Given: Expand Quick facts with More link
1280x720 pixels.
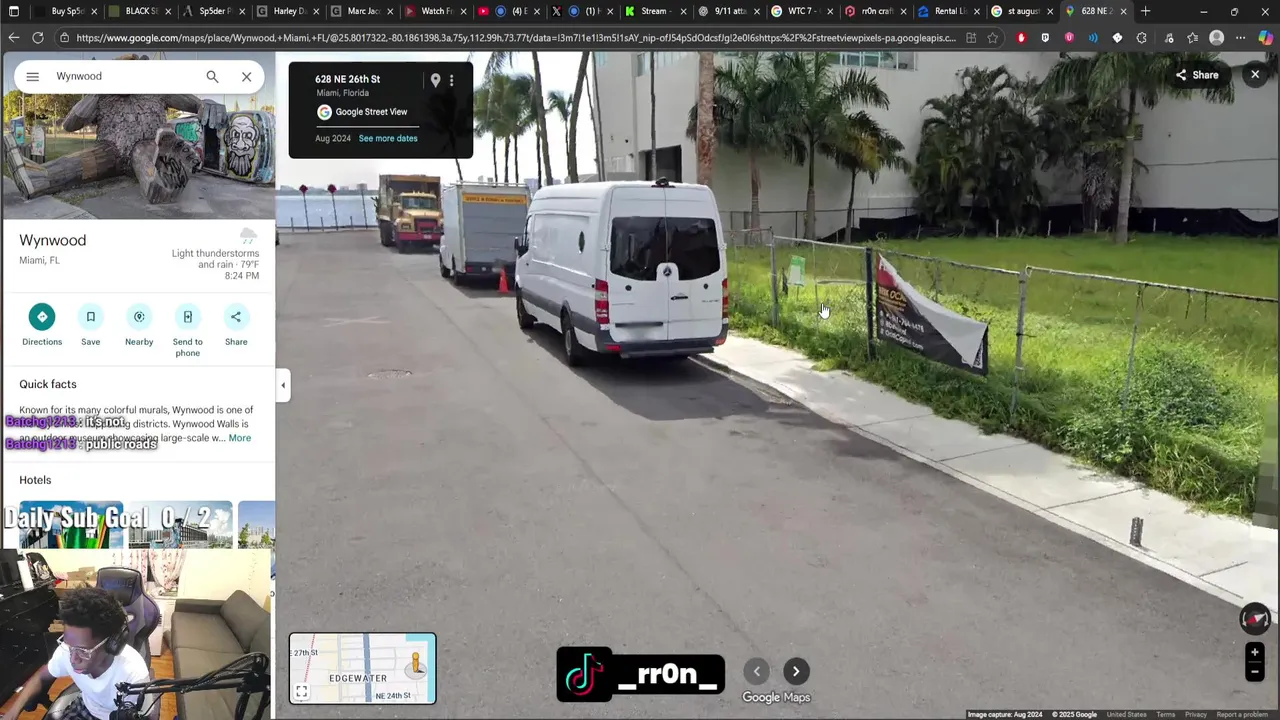Looking at the screenshot, I should (x=240, y=438).
